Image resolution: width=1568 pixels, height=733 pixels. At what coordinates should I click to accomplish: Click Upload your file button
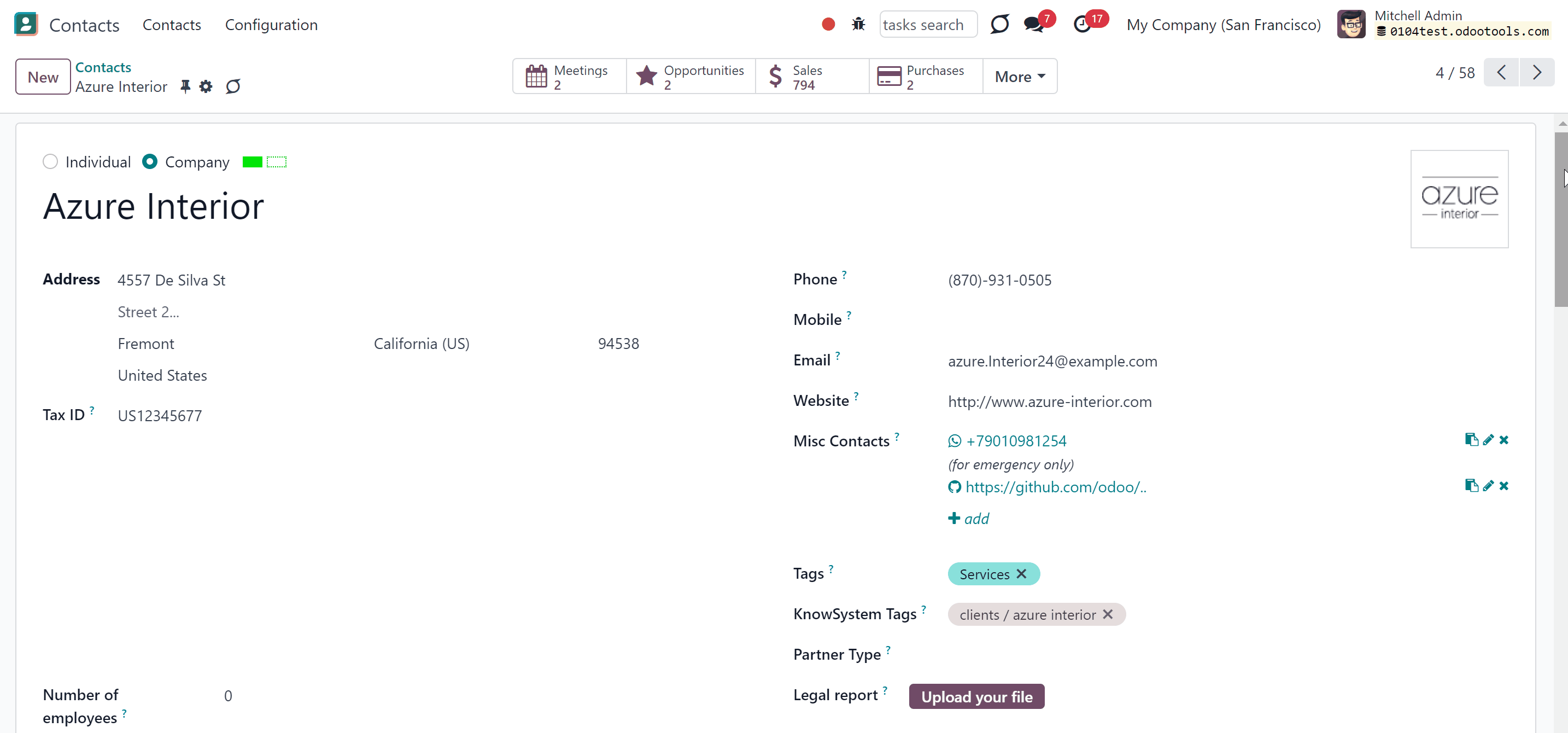pyautogui.click(x=976, y=696)
